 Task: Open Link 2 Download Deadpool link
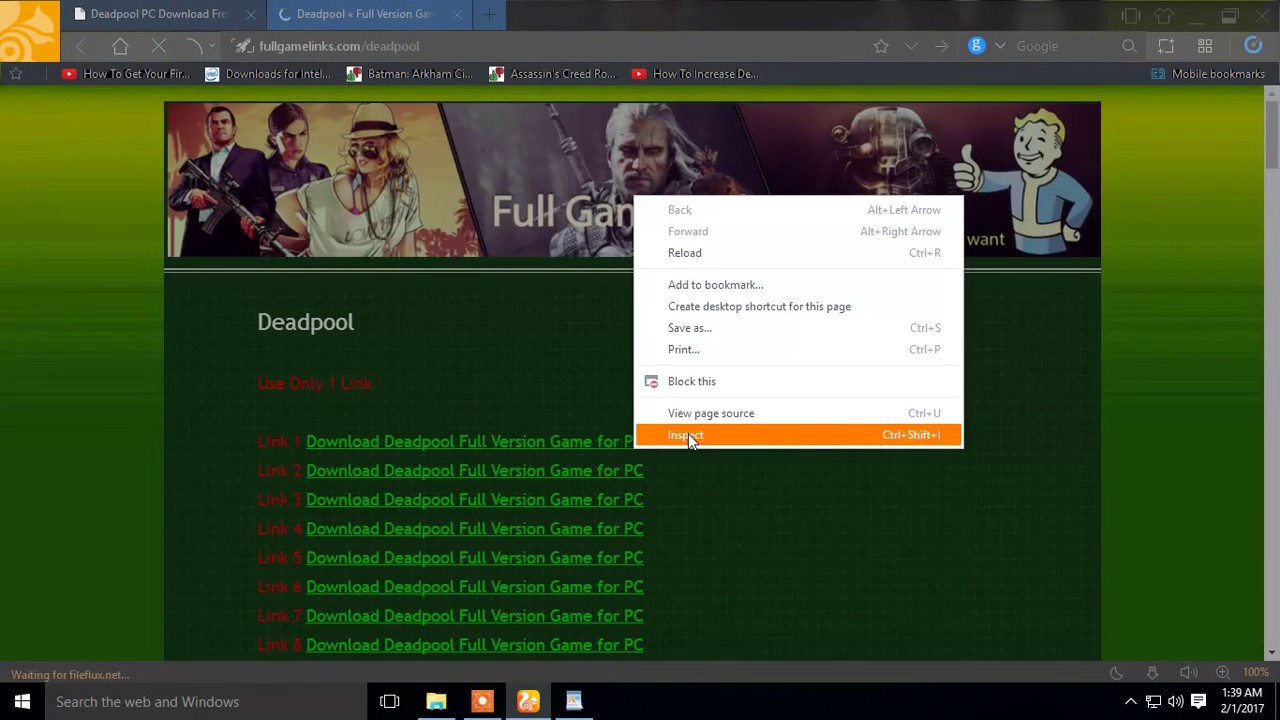pyautogui.click(x=475, y=471)
